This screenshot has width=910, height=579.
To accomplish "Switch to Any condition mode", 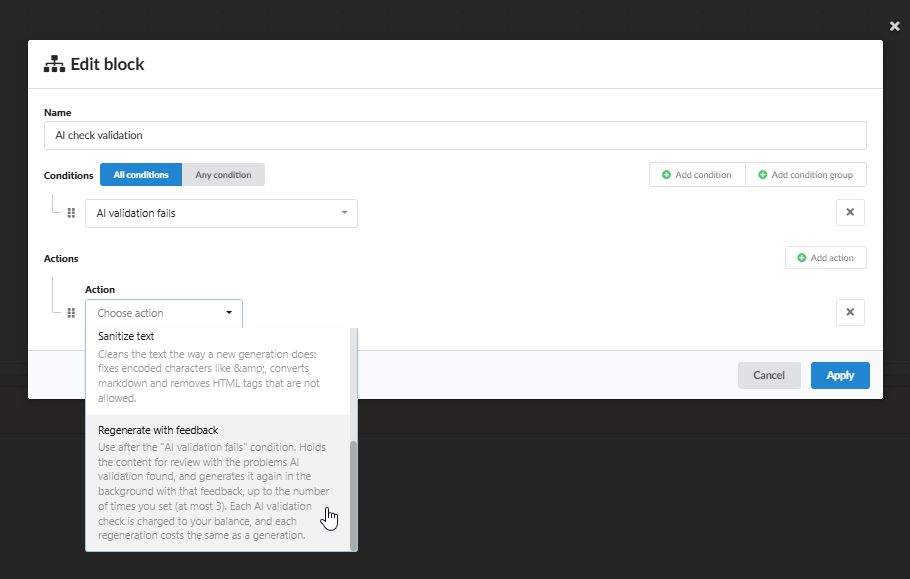I will click(223, 175).
